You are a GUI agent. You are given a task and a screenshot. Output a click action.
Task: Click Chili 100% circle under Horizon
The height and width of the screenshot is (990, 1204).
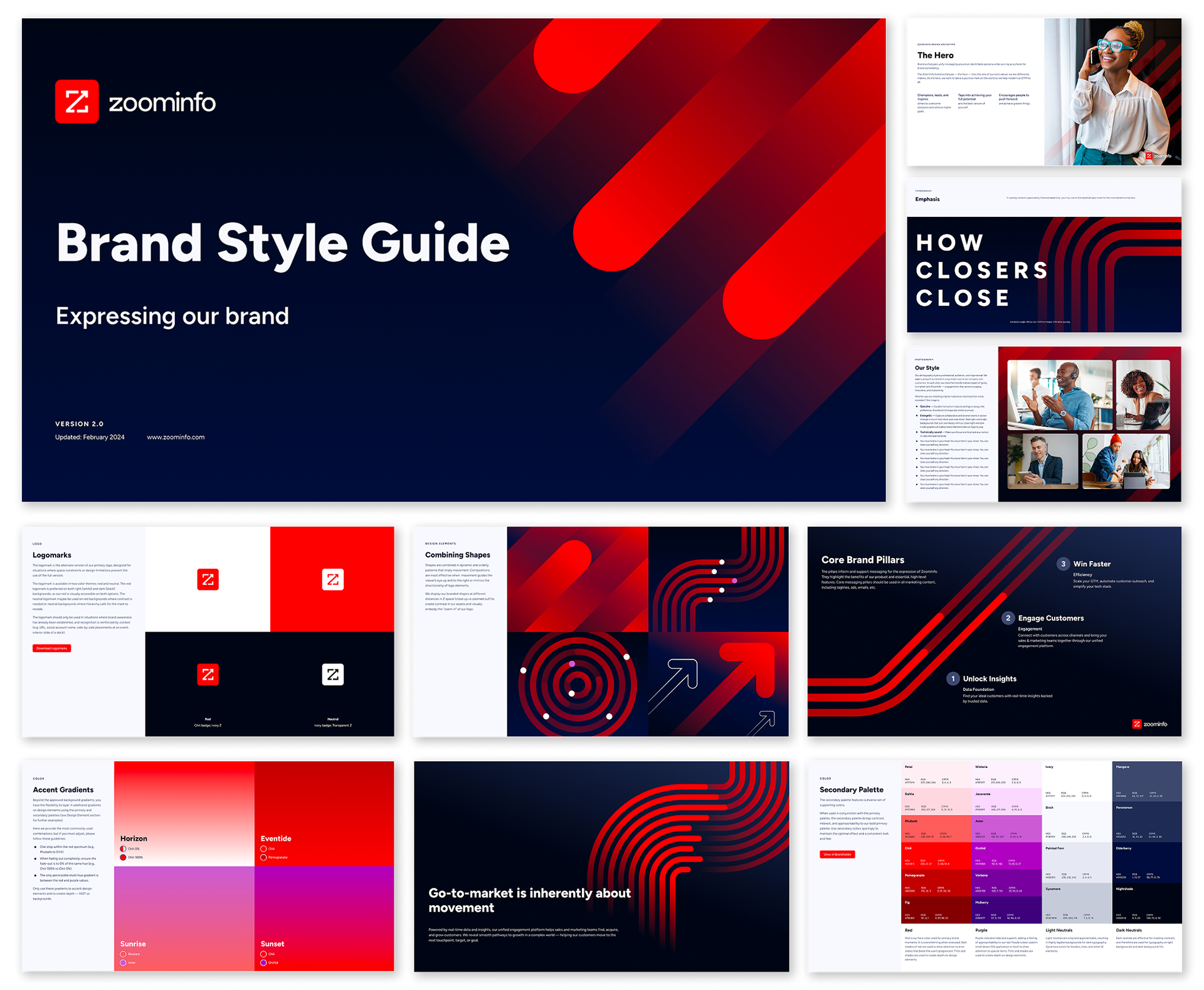[x=124, y=857]
